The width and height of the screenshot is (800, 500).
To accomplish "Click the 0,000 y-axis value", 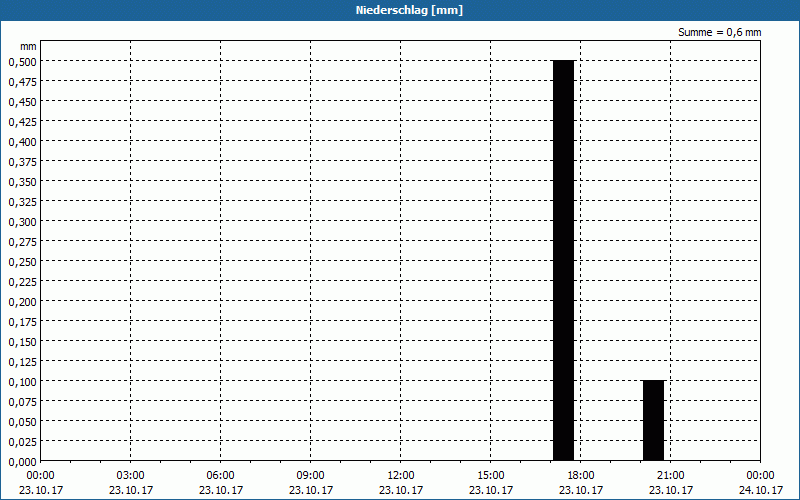I will coord(22,462).
